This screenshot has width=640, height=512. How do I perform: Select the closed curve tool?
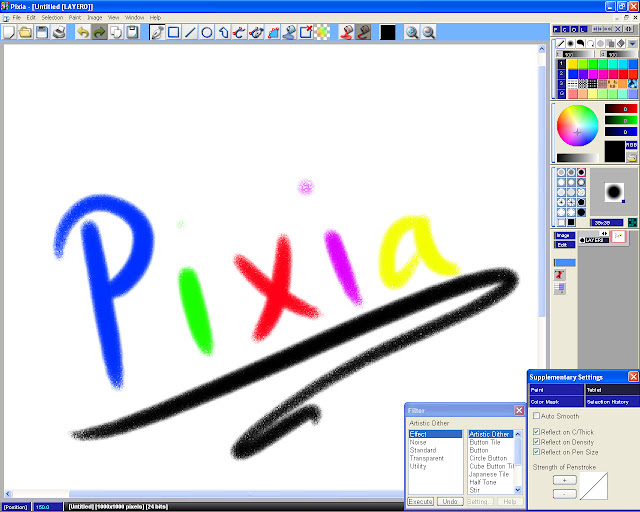(x=256, y=32)
